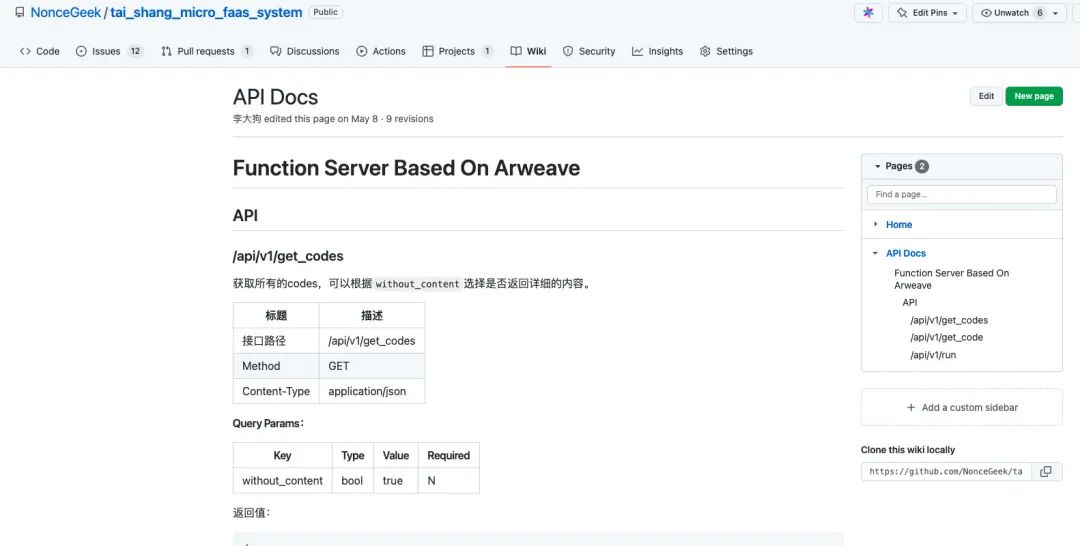1080x546 pixels.
Task: Go to the Discussions tab
Action: 304,51
